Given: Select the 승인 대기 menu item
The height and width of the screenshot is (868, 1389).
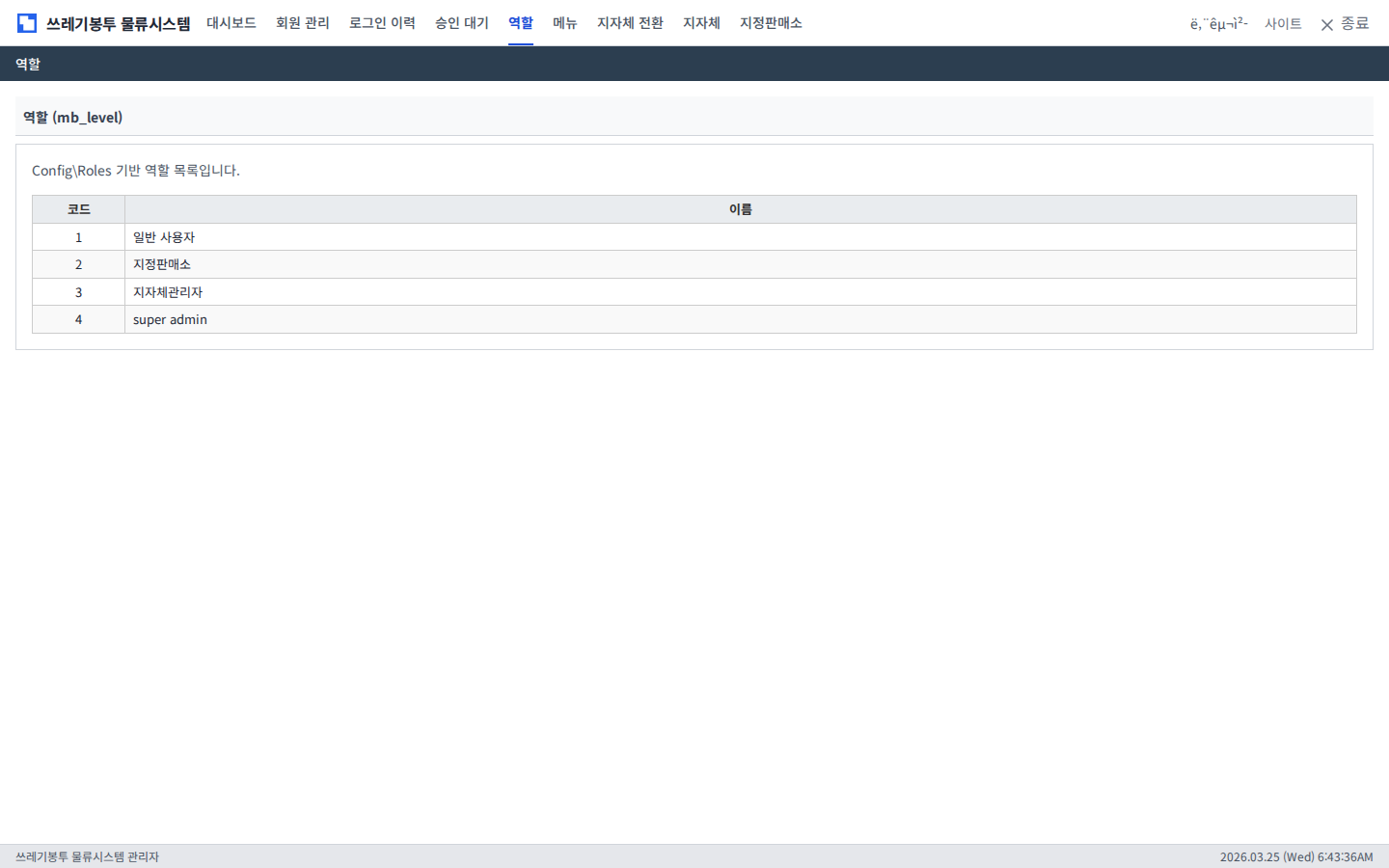Looking at the screenshot, I should [462, 23].
